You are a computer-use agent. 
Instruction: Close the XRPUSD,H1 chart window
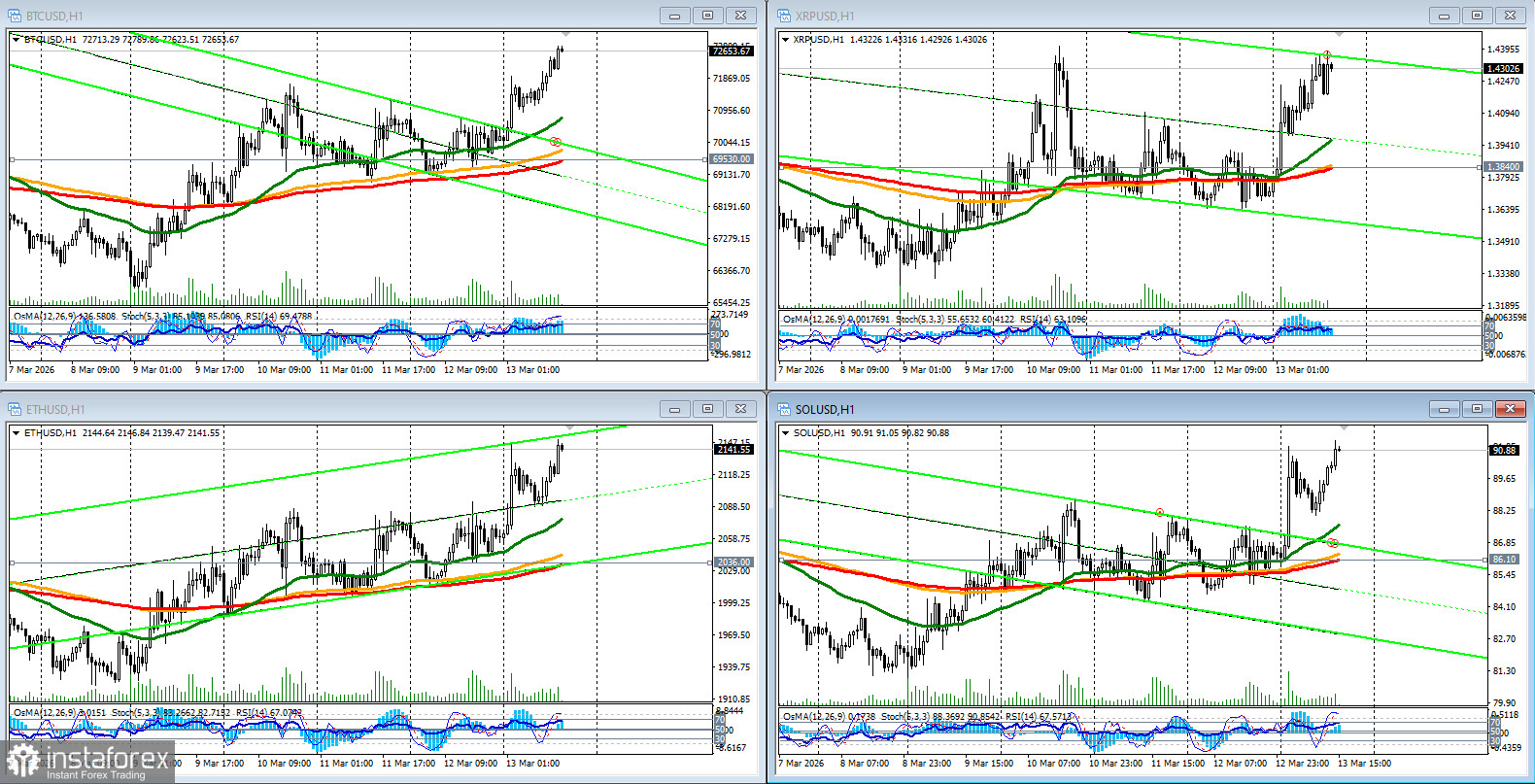[1510, 16]
